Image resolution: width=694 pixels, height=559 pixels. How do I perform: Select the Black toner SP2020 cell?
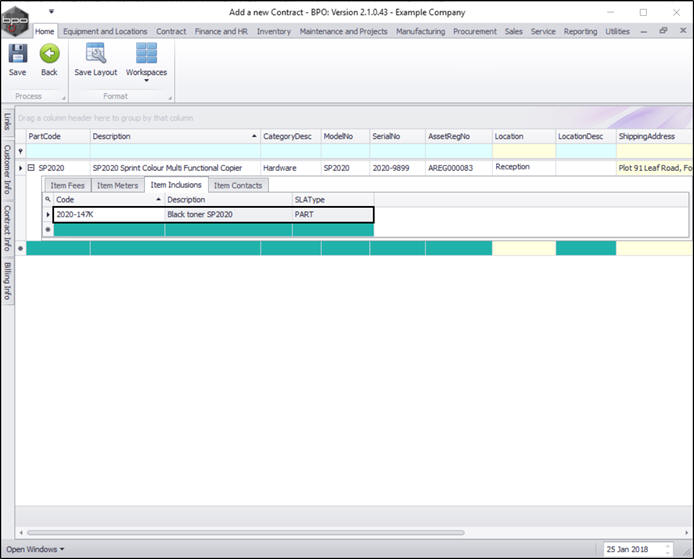pos(228,214)
